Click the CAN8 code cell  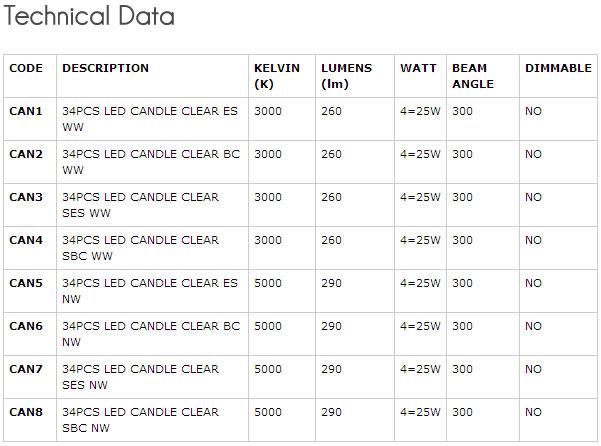[x=26, y=412]
